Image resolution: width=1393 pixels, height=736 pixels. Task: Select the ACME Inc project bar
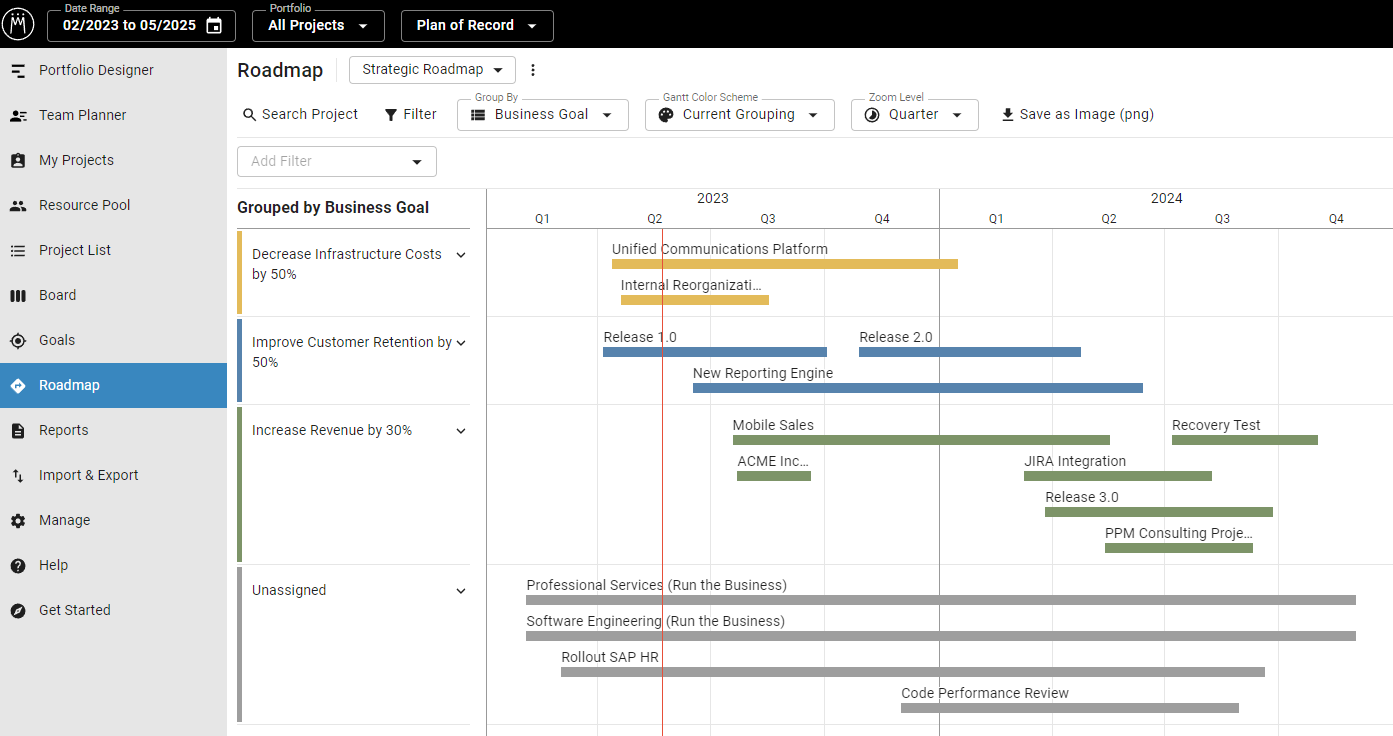coord(774,476)
